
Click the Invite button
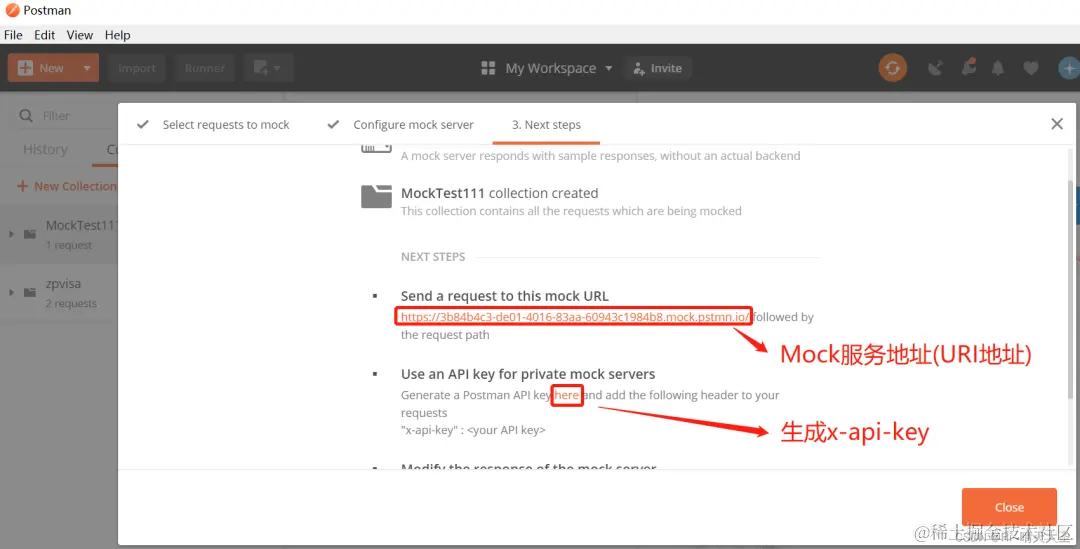[x=658, y=68]
